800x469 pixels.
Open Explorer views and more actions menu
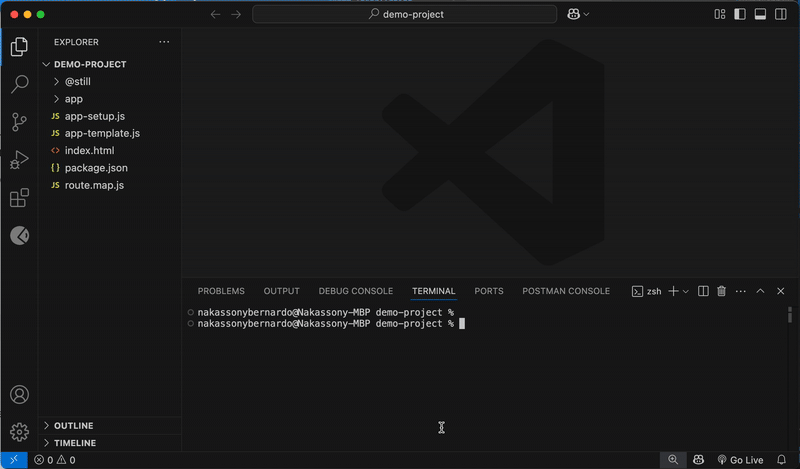click(x=164, y=42)
